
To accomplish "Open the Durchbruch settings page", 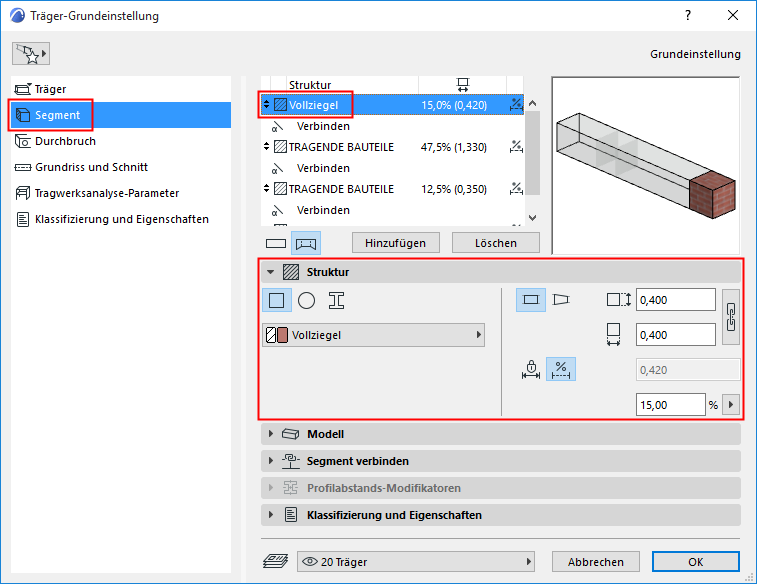I will point(121,141).
